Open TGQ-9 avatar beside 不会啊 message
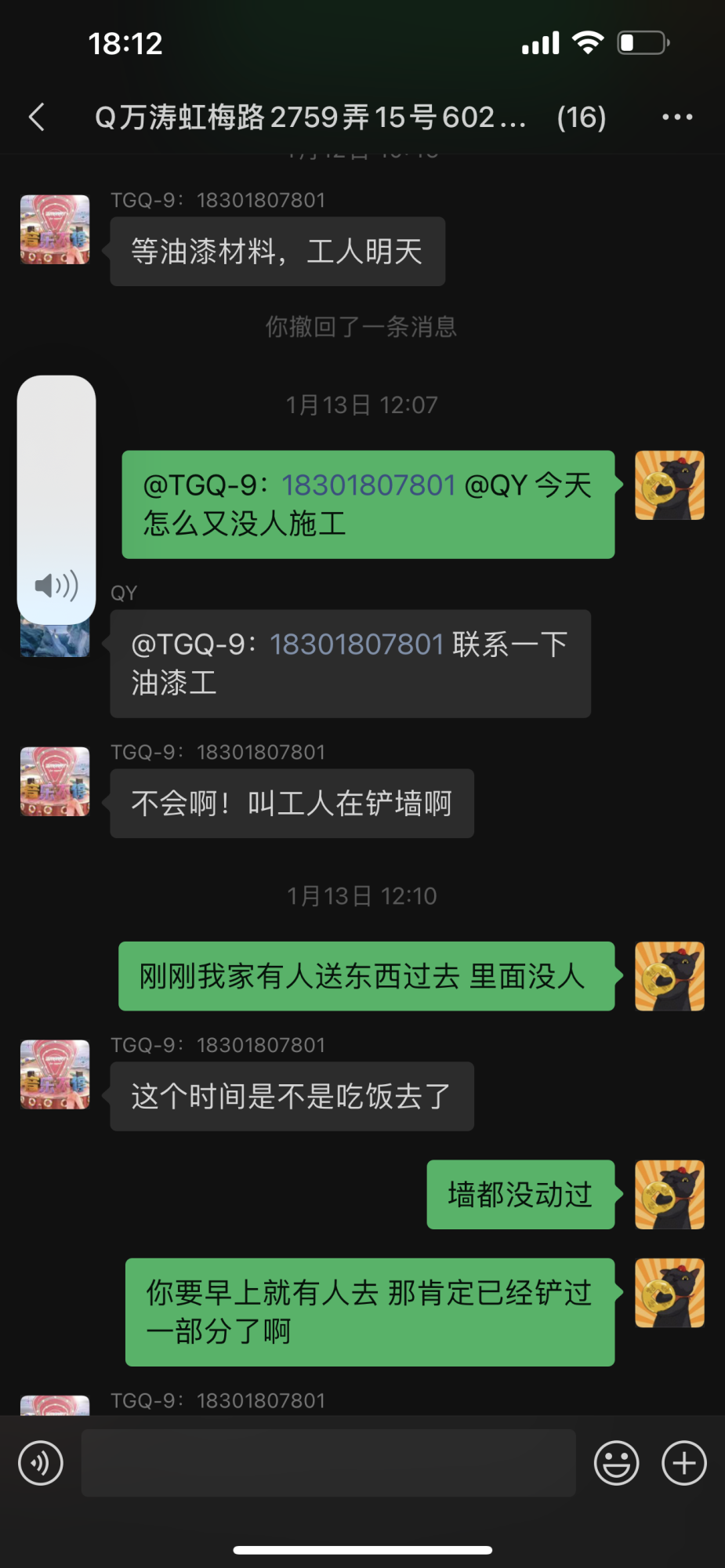Viewport: 725px width, 1568px height. pos(55,782)
